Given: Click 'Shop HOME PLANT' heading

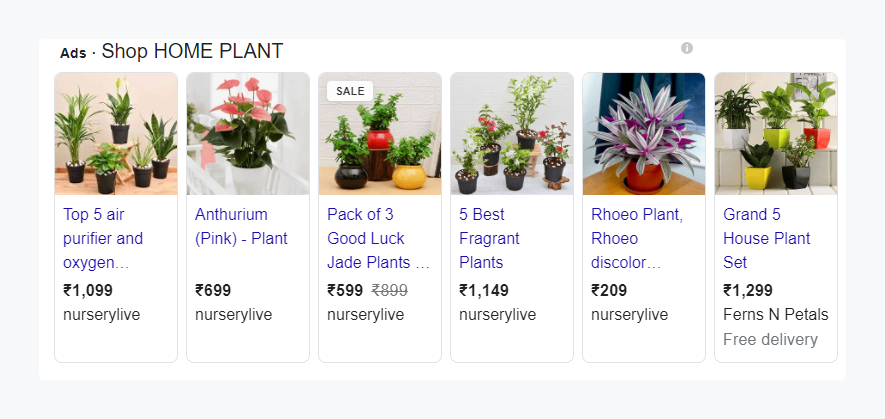Looking at the screenshot, I should coord(192,51).
